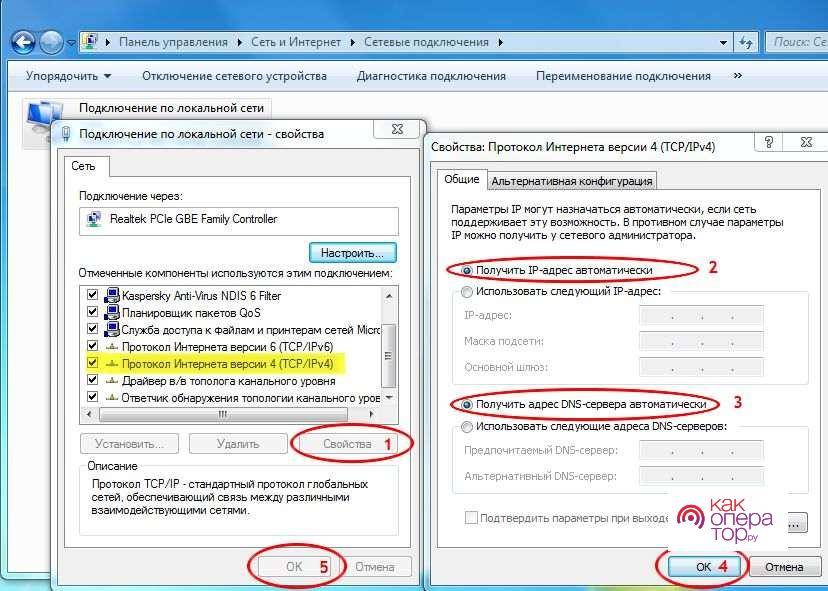Confirm IPv4 properties dialog with OK
The image size is (828, 591).
point(703,567)
